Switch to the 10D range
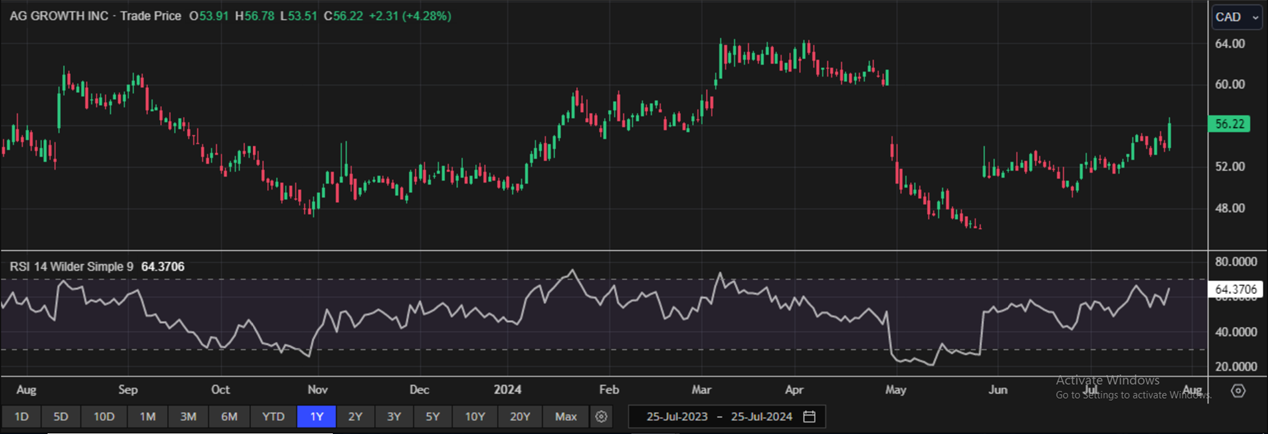 point(104,416)
